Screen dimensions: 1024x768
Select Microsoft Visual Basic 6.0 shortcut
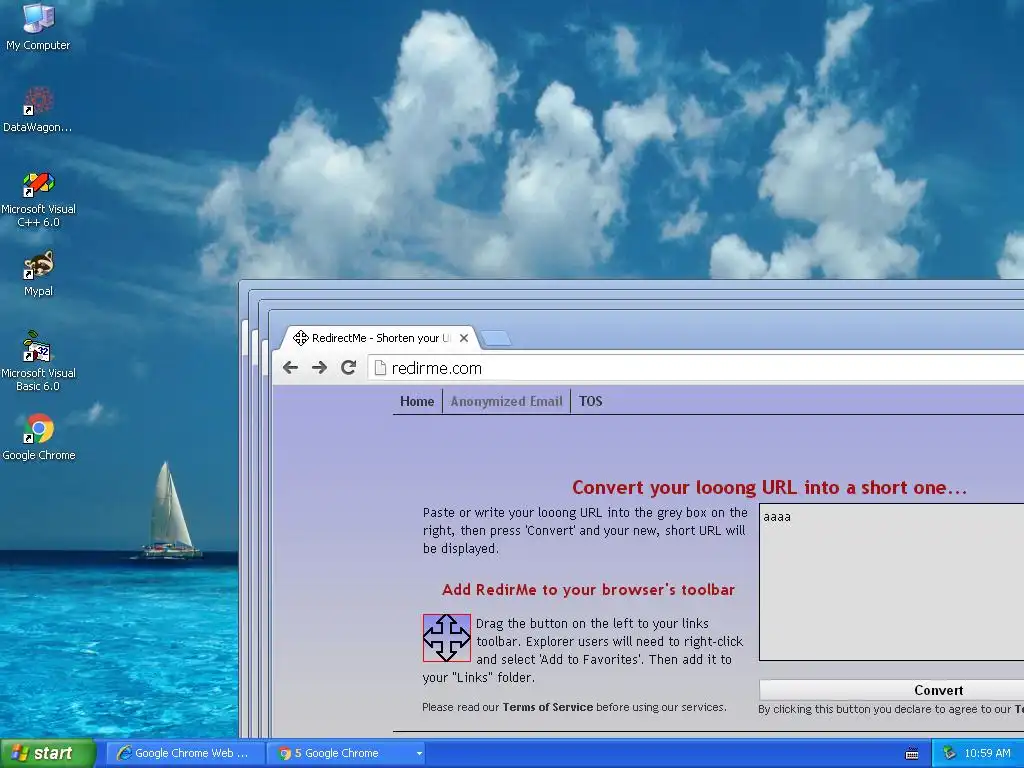[38, 361]
